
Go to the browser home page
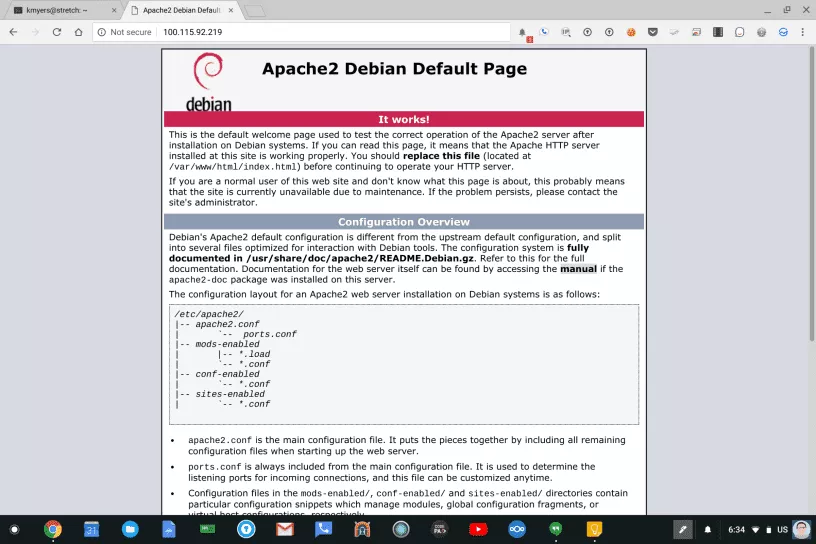pos(78,32)
